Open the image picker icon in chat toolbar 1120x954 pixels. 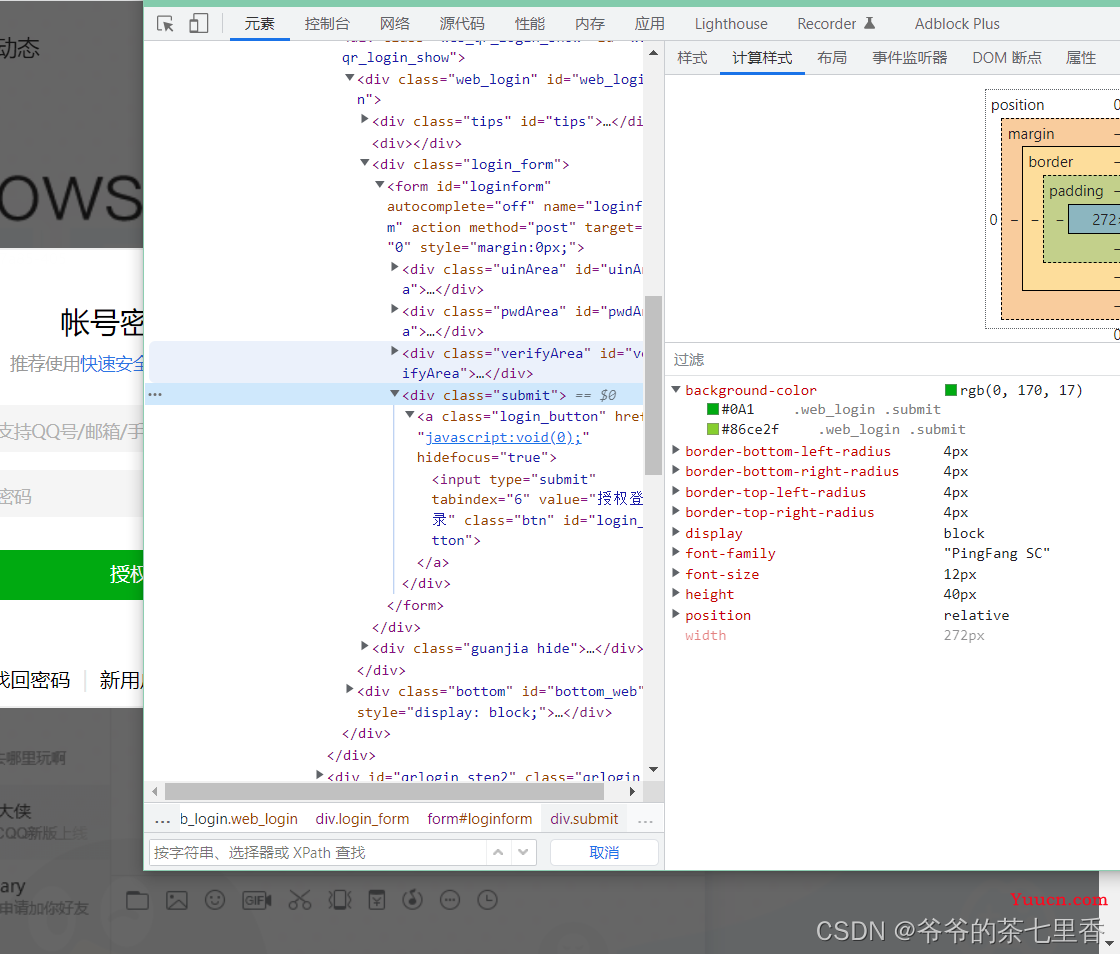pos(176,900)
